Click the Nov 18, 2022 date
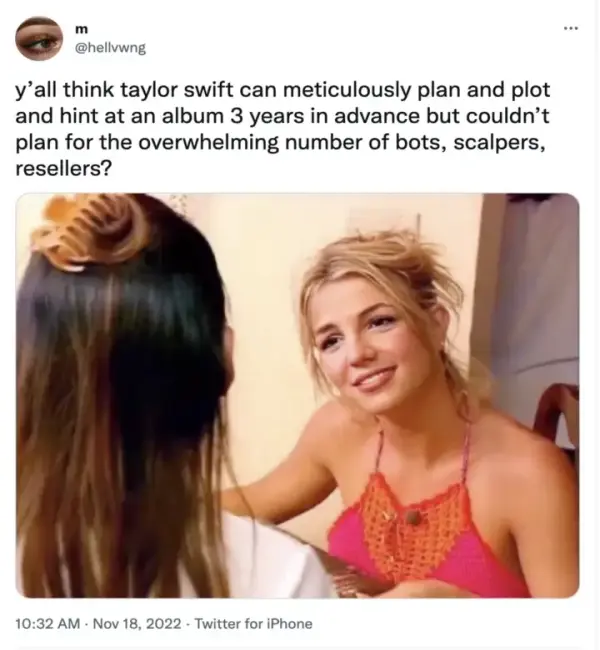The width and height of the screenshot is (600, 650). point(137,623)
